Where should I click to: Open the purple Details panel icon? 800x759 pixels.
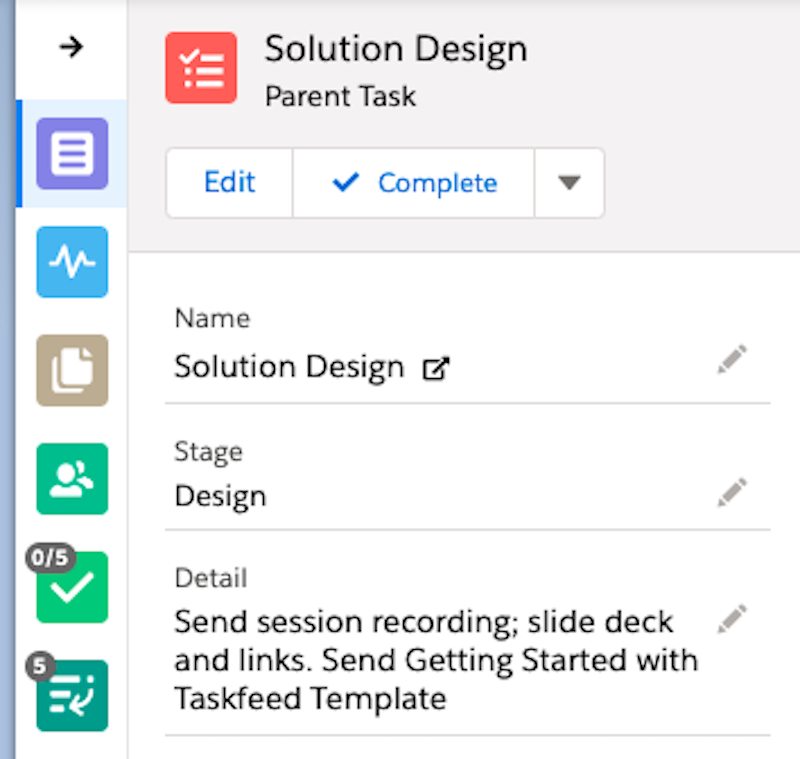tap(72, 154)
